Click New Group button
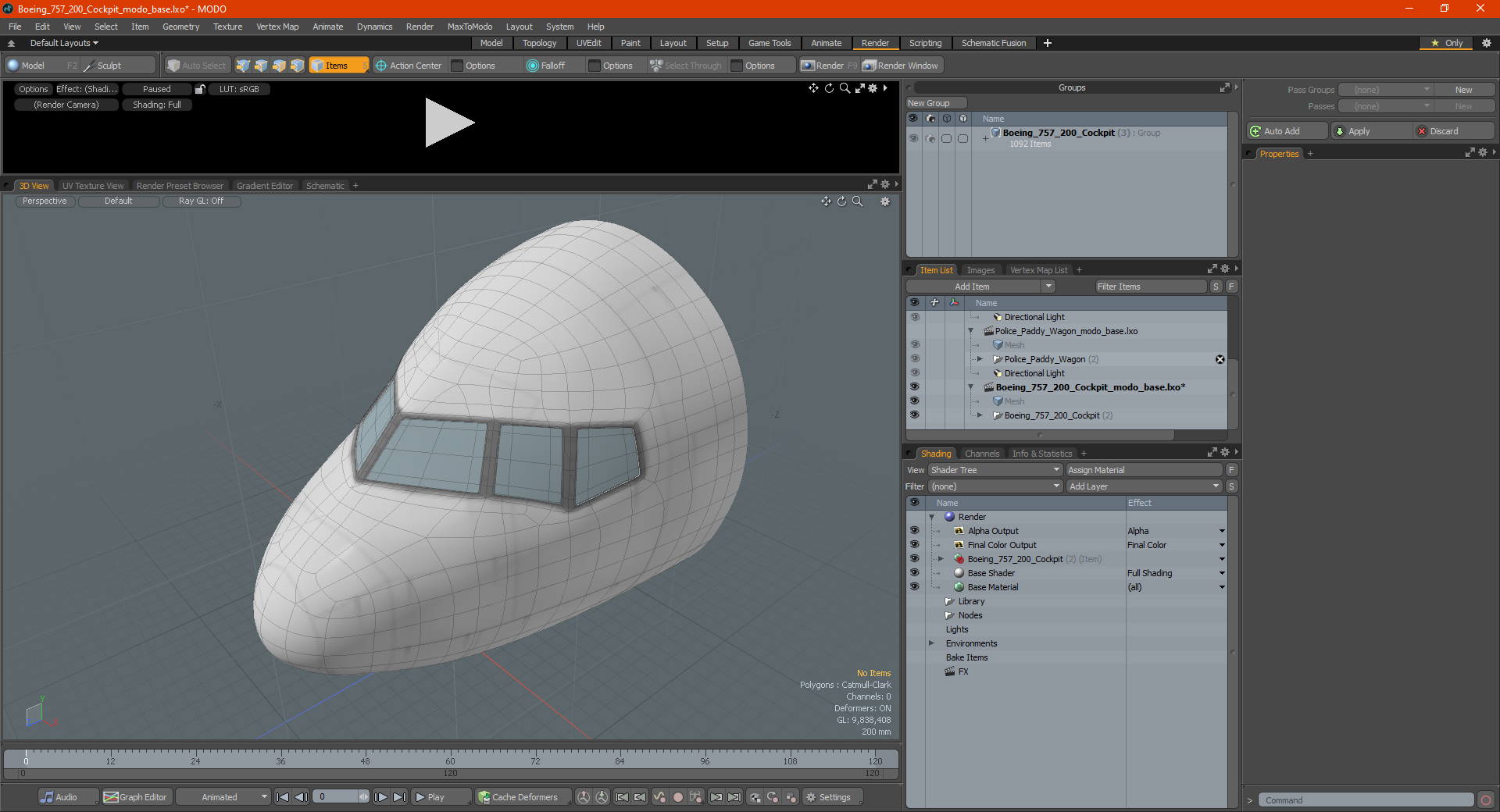This screenshot has width=1500, height=812. tap(935, 103)
